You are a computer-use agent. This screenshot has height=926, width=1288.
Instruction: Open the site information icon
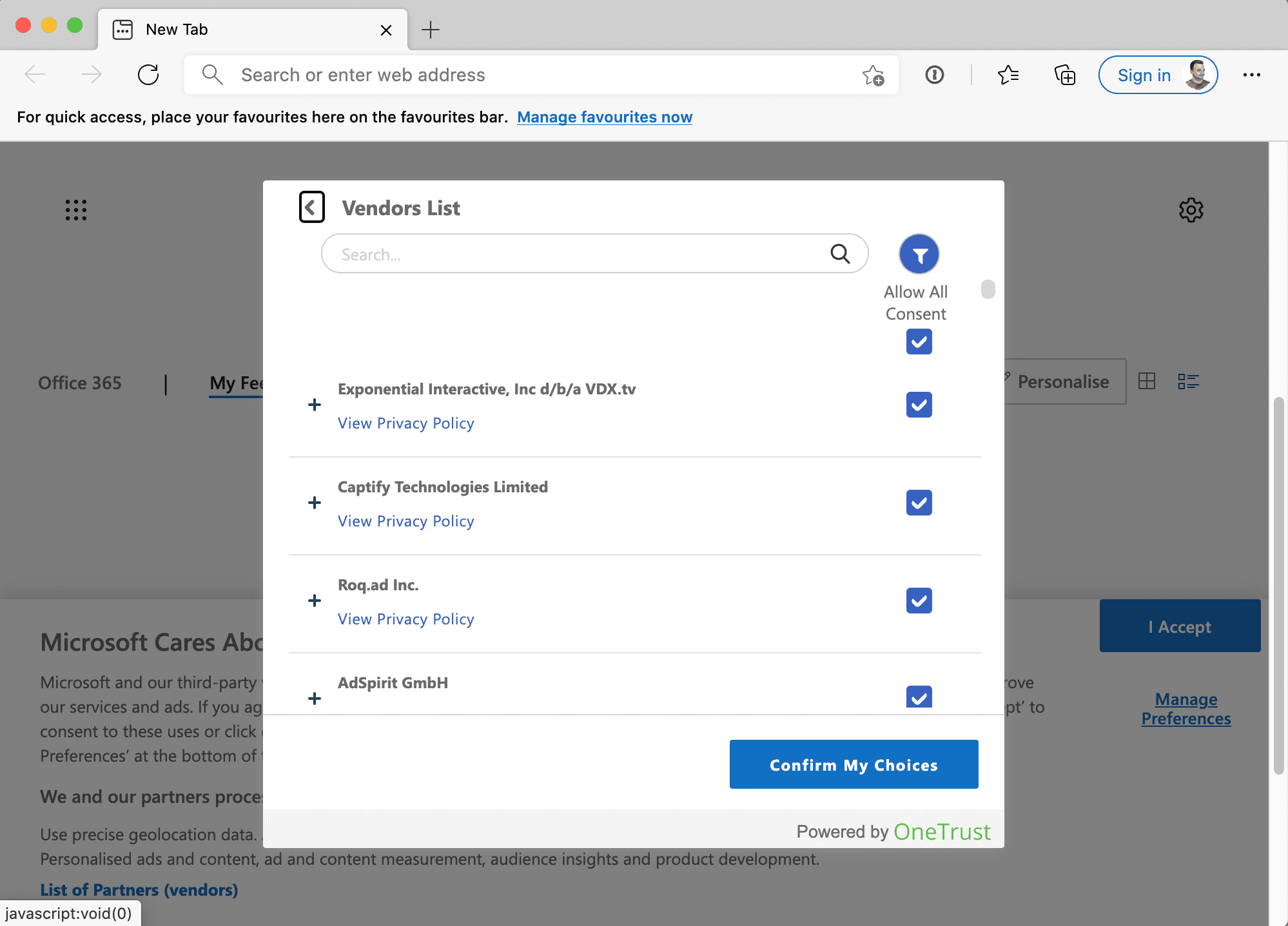click(934, 75)
